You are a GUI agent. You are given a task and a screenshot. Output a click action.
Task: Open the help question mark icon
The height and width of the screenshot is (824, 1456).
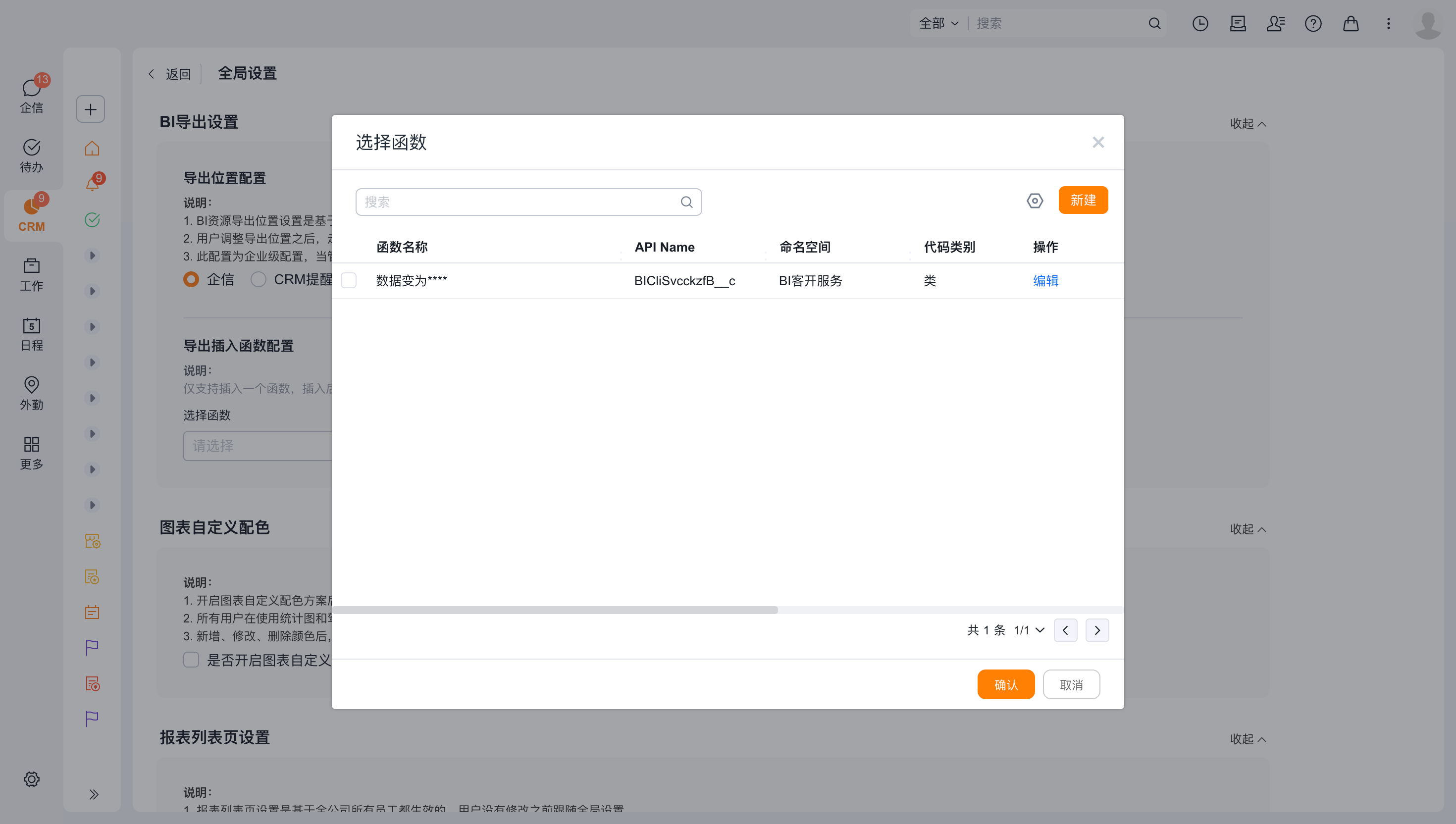tap(1313, 23)
